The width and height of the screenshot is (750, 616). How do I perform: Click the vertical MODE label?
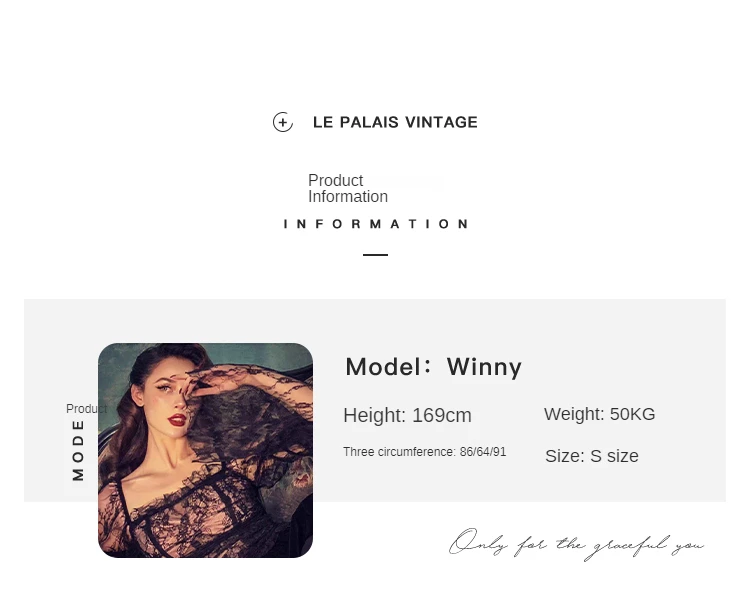tap(78, 450)
